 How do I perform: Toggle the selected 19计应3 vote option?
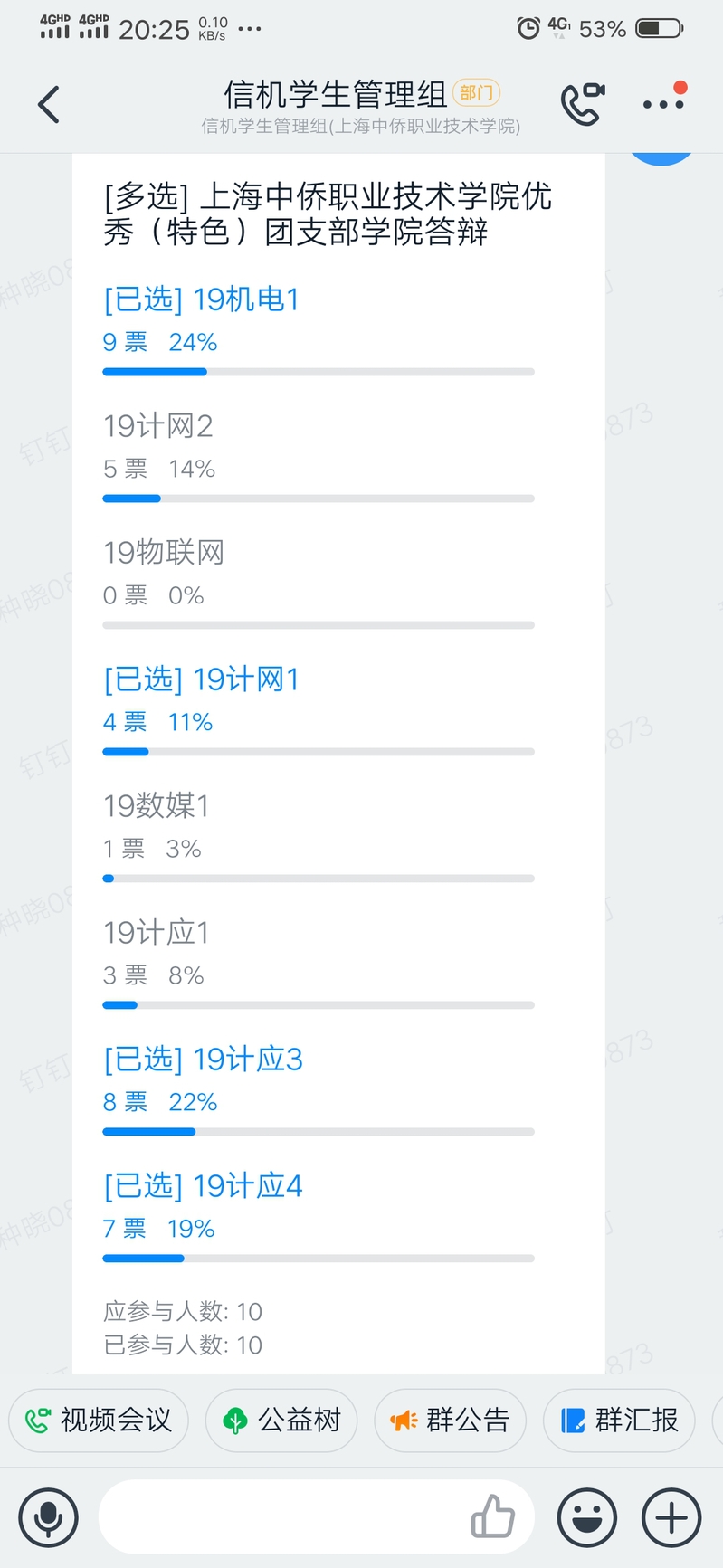(203, 1060)
